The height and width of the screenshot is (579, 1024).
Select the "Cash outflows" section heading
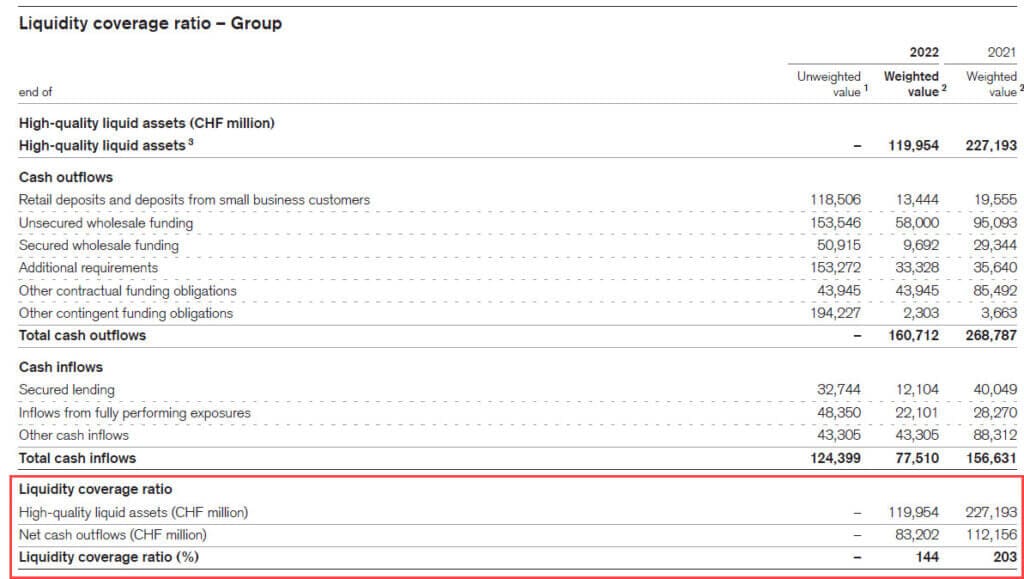66,177
